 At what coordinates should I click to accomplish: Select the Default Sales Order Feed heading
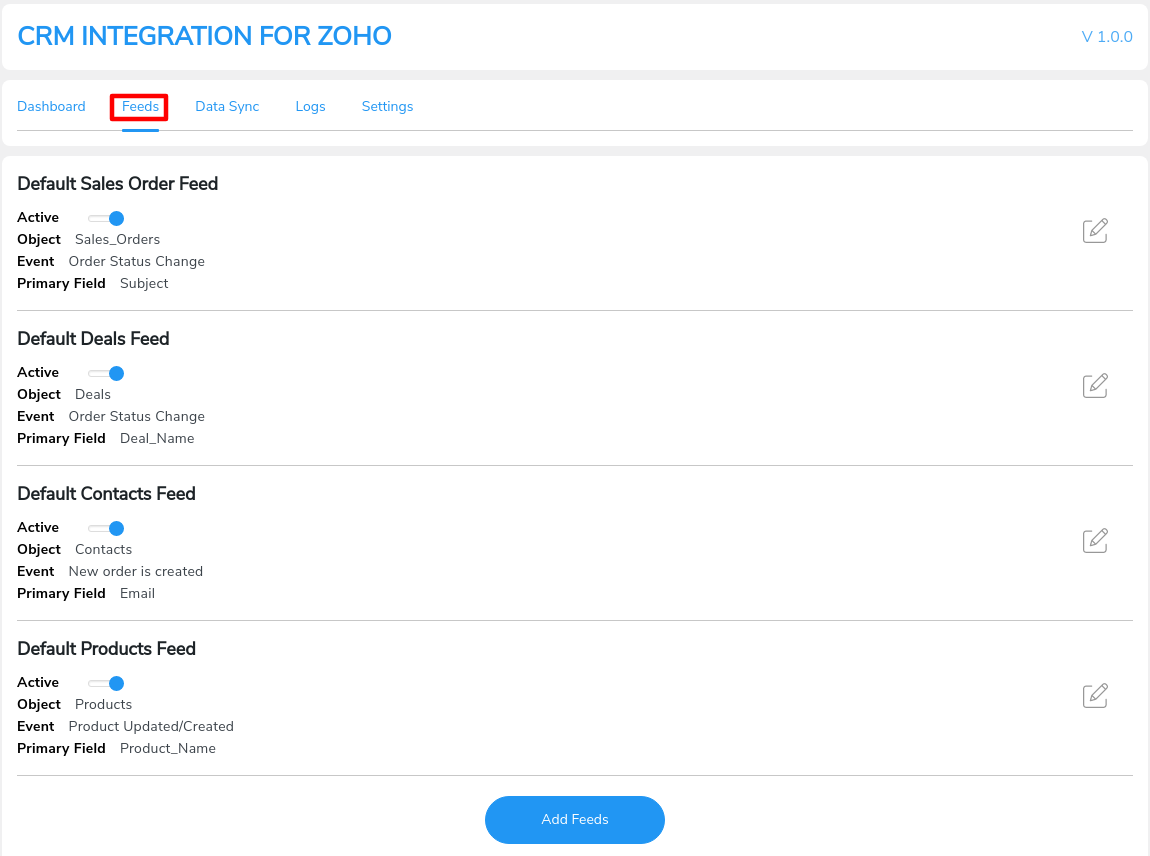click(x=117, y=183)
